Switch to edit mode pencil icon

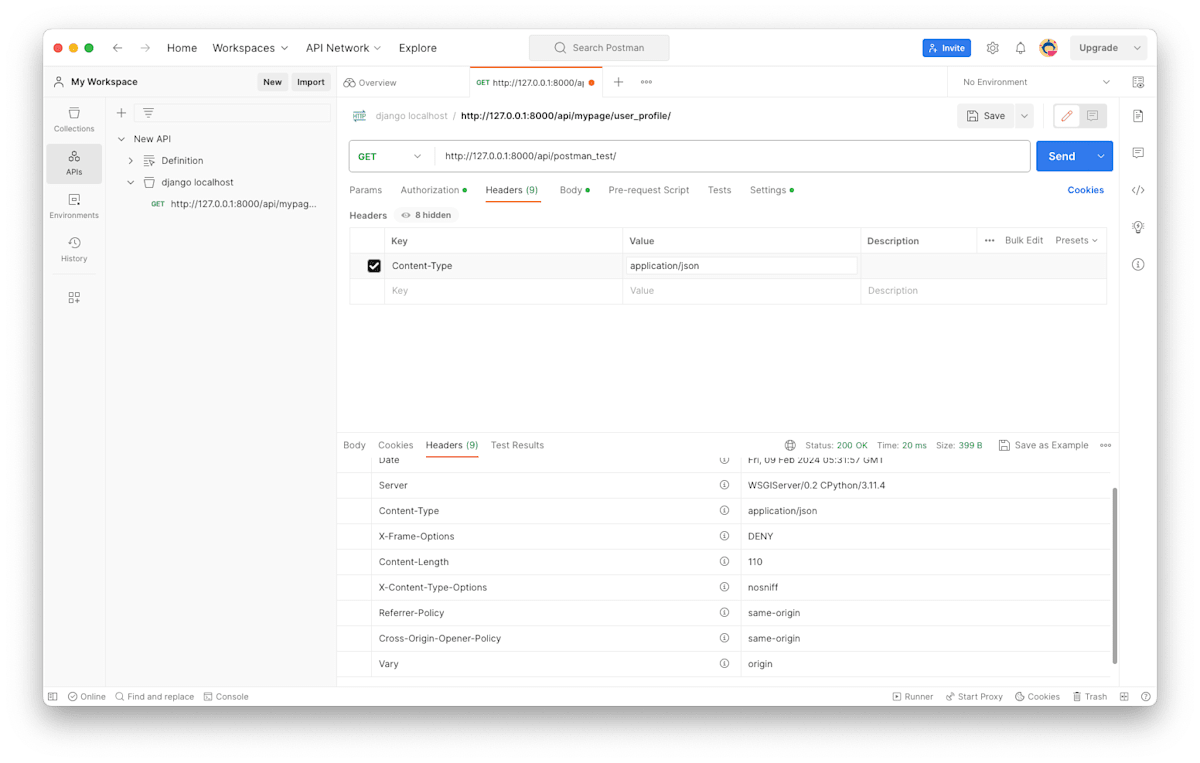[1067, 116]
